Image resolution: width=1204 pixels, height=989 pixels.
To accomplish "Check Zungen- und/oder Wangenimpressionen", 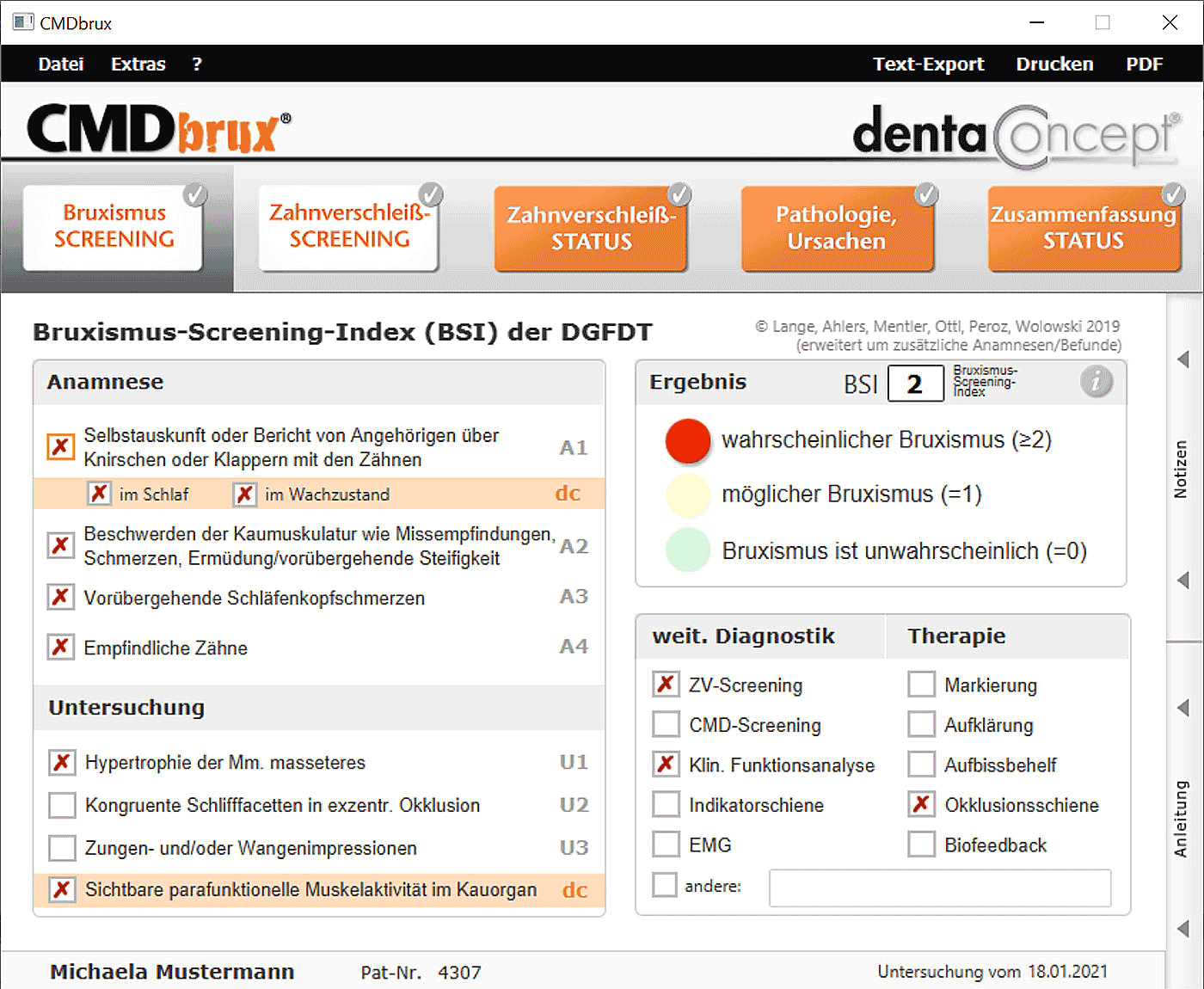I will 62,848.
